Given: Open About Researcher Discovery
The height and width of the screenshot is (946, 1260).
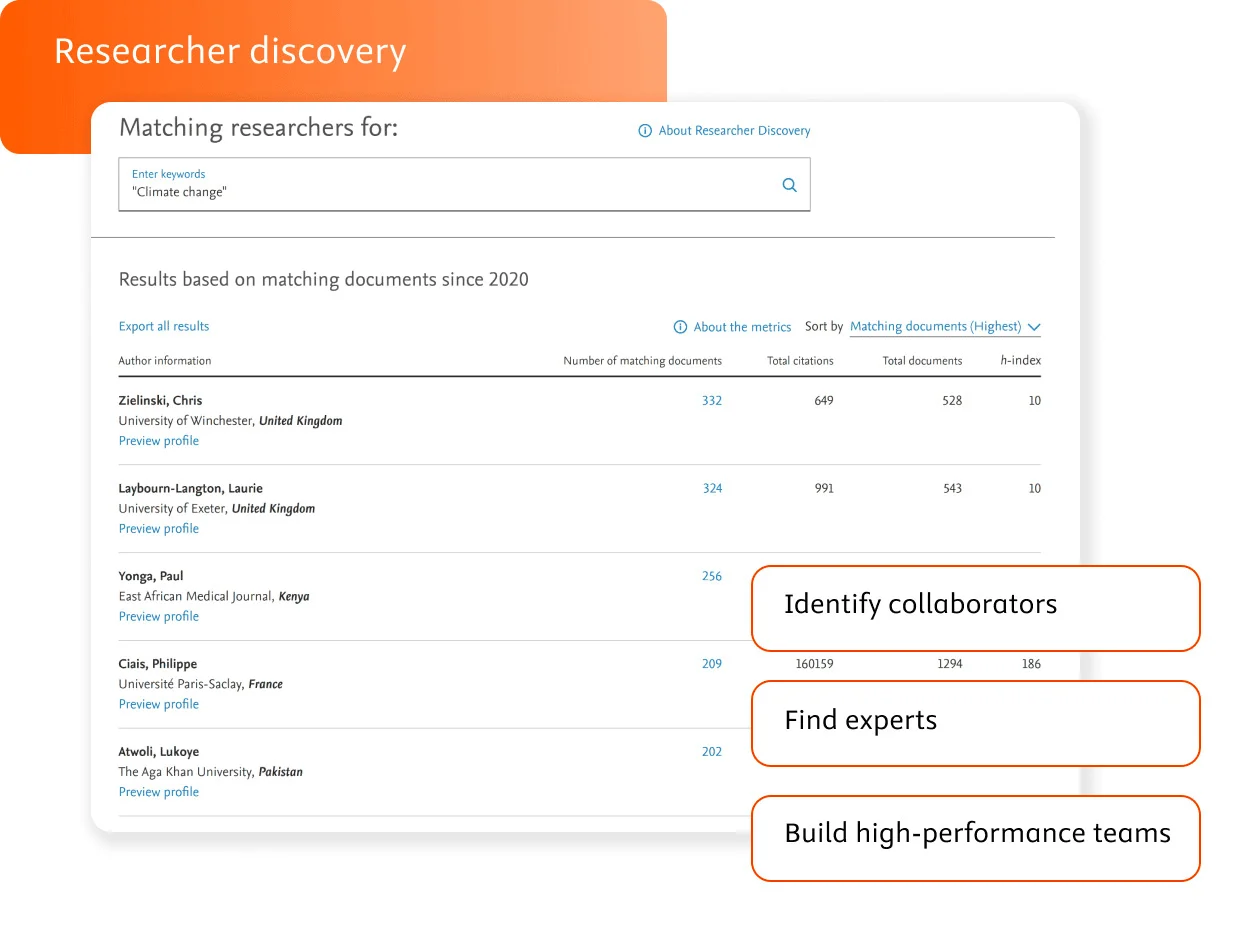Looking at the screenshot, I should (x=733, y=130).
